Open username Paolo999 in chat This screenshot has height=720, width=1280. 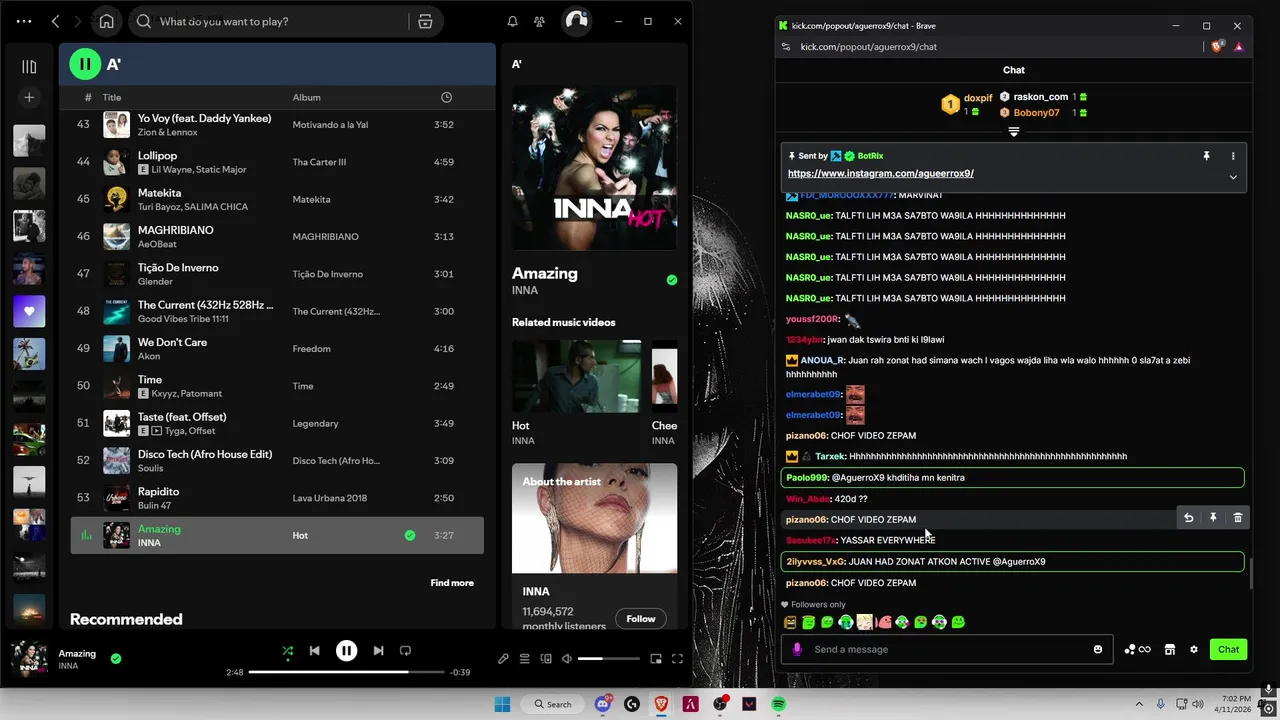807,478
